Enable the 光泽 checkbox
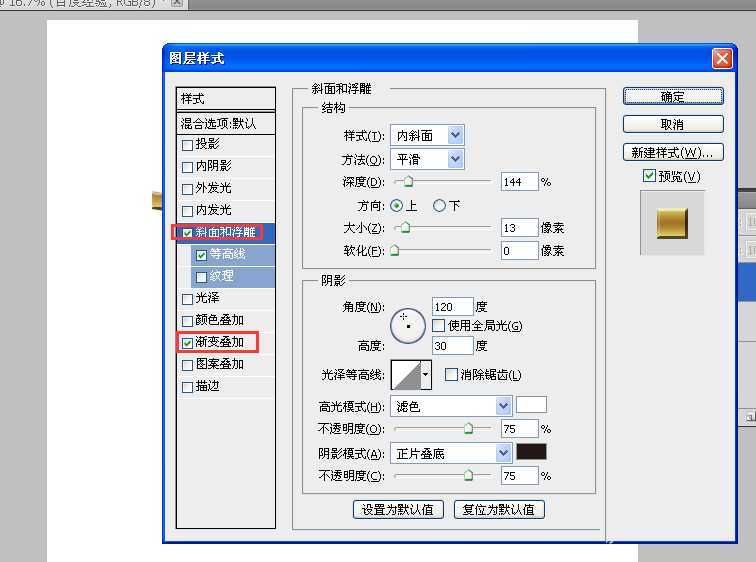Image resolution: width=756 pixels, height=562 pixels. coord(188,299)
